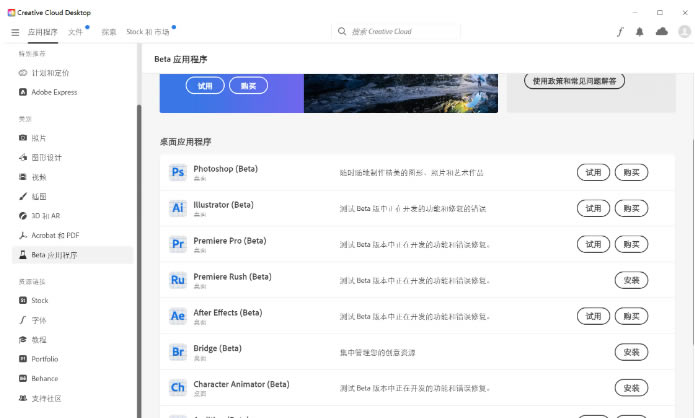Select 支持社区 in the sidebar
Image resolution: width=695 pixels, height=418 pixels.
pos(46,398)
